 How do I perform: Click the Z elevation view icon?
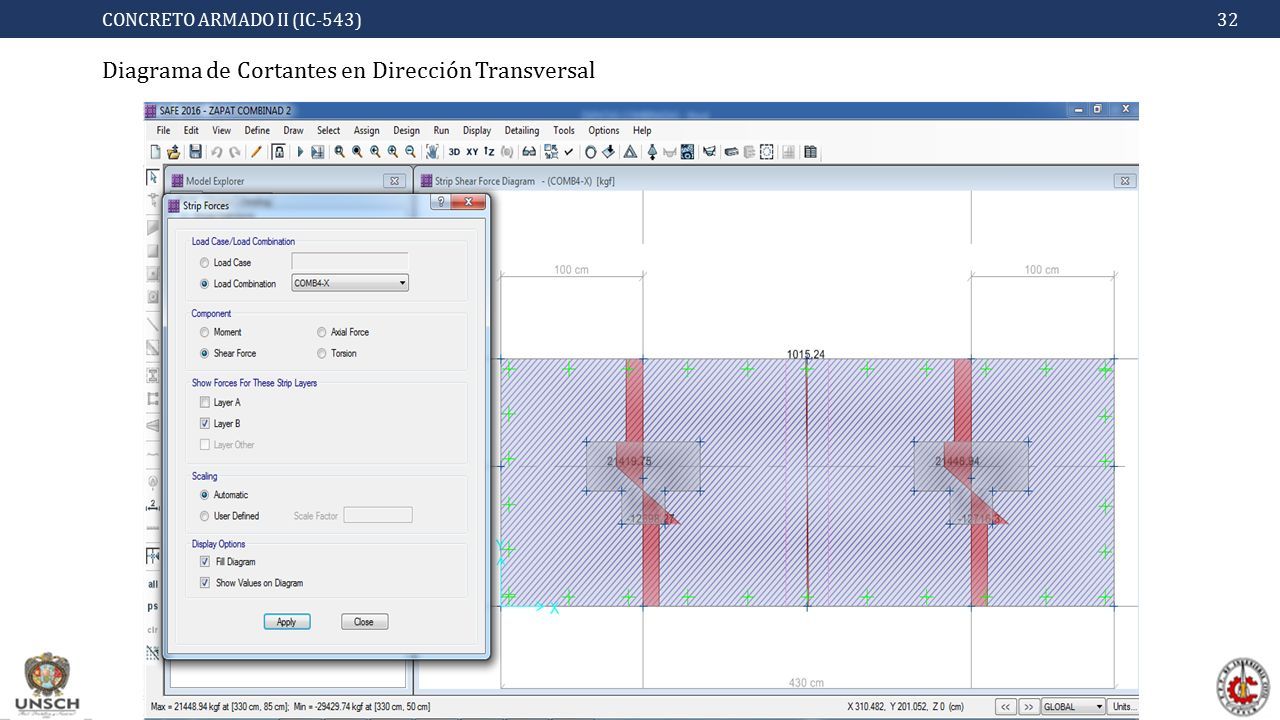[489, 152]
